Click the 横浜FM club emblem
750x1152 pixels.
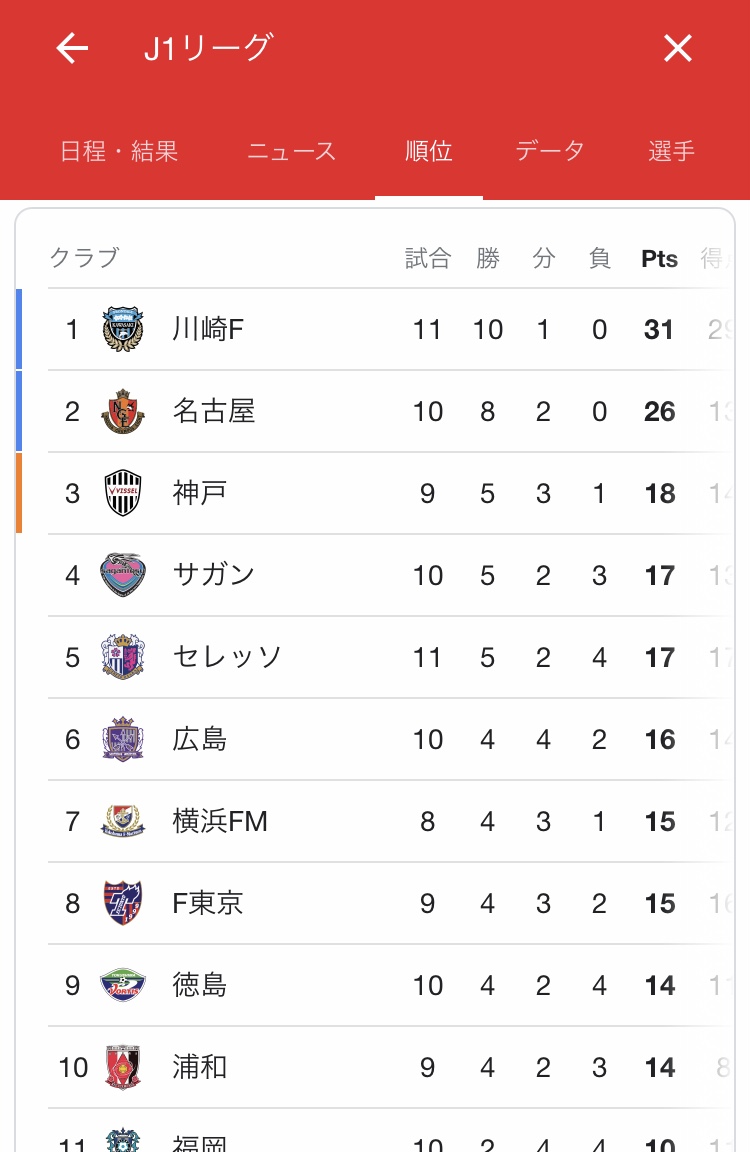(123, 822)
